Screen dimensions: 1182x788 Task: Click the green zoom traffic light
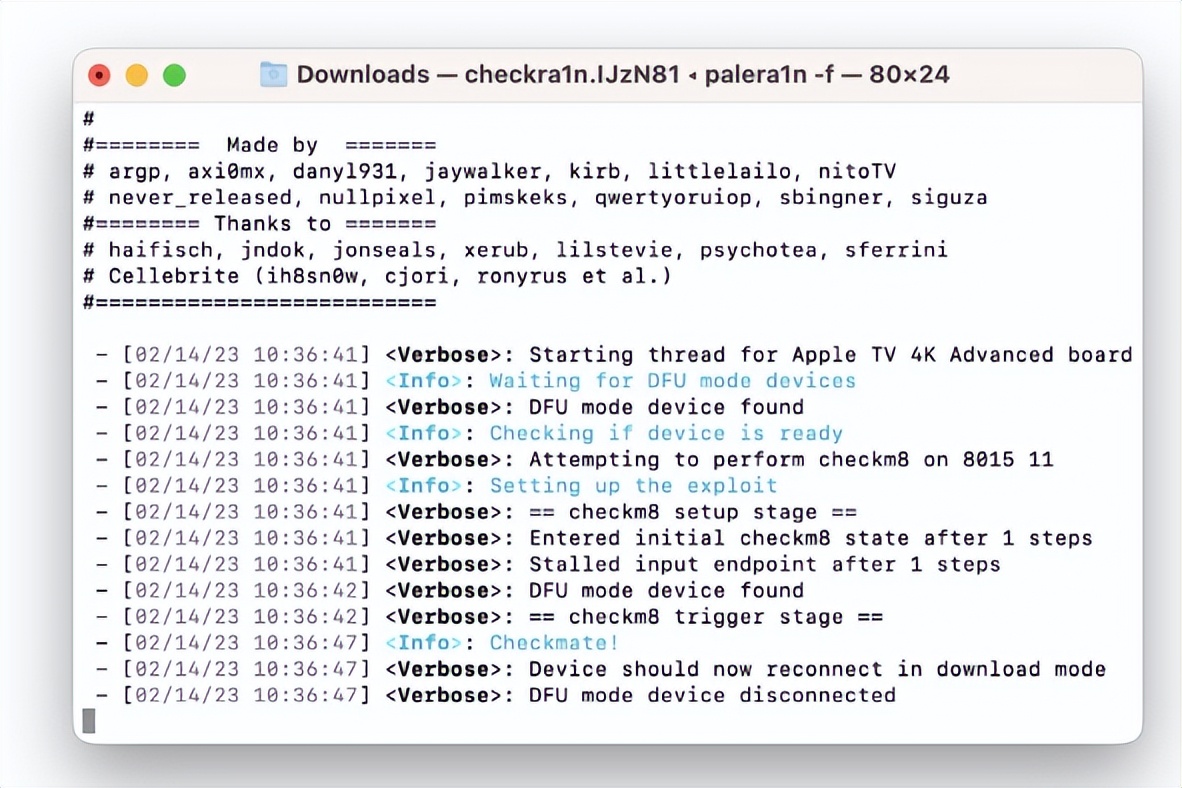click(x=174, y=74)
